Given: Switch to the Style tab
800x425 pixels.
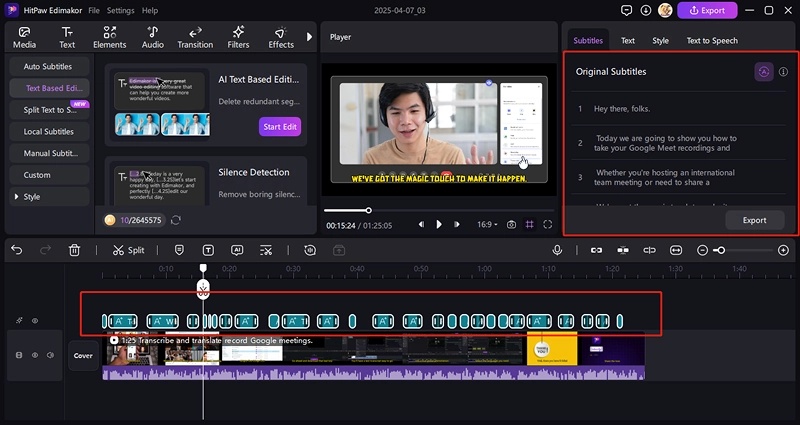Looking at the screenshot, I should coord(660,40).
